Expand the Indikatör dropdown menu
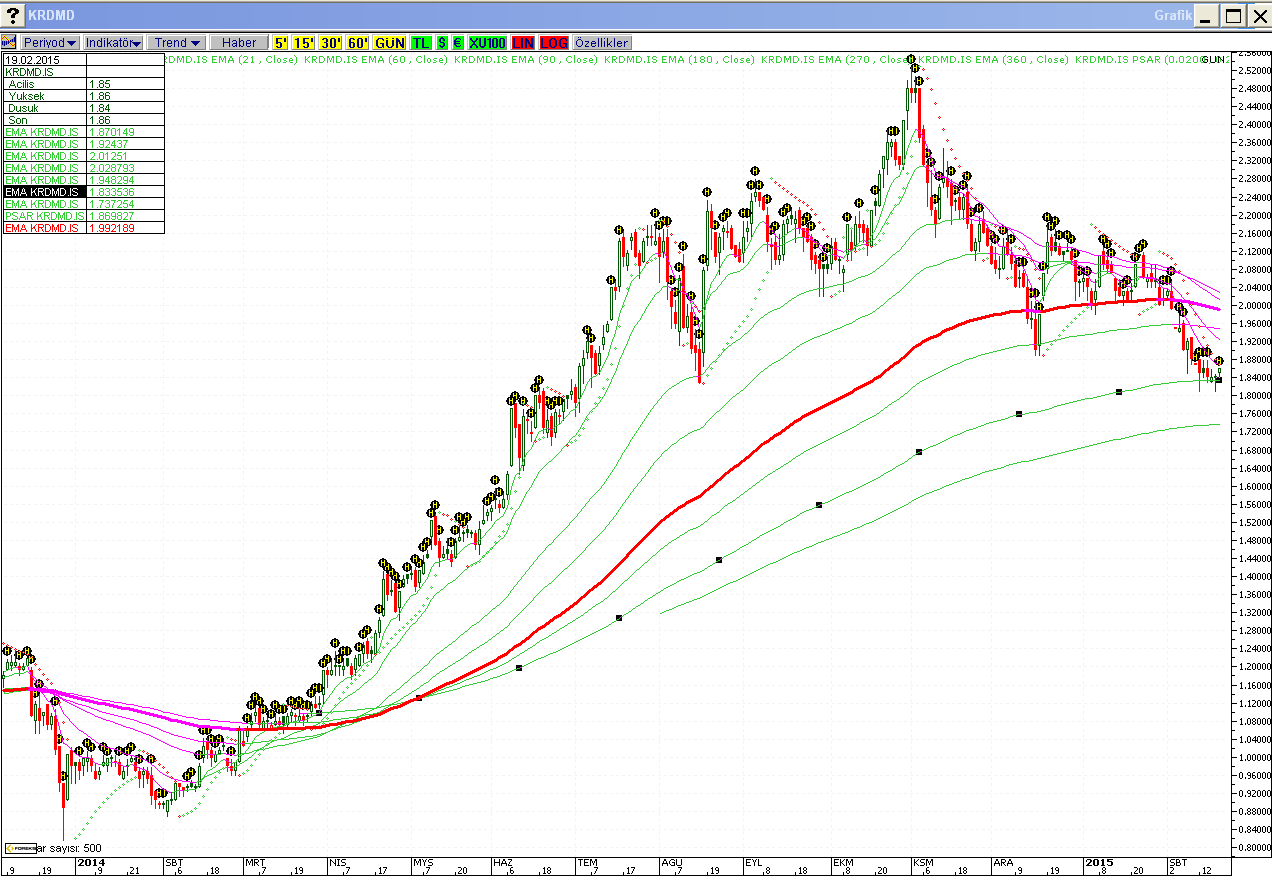The height and width of the screenshot is (878, 1272). [114, 43]
